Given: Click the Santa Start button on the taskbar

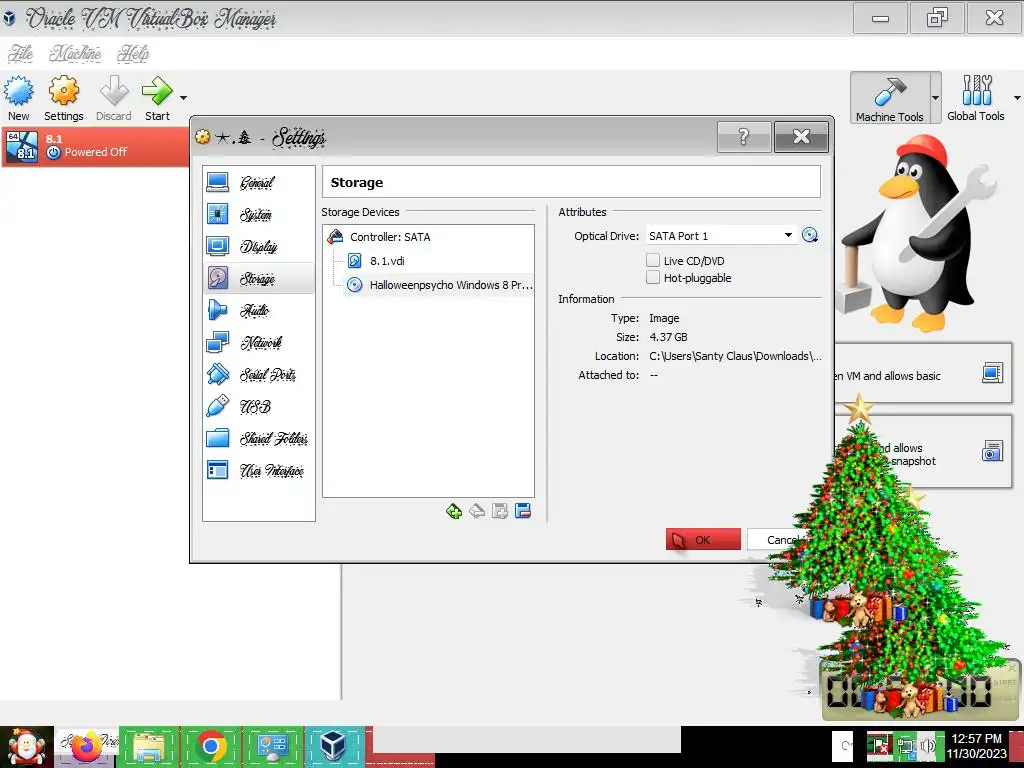Looking at the screenshot, I should [x=26, y=747].
